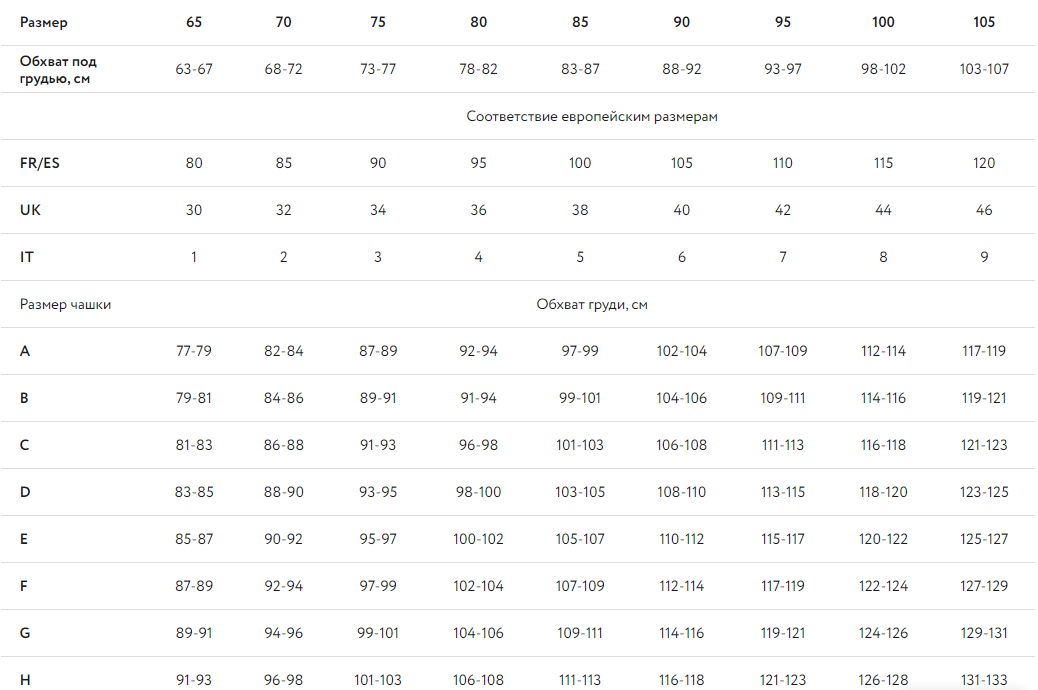Image resolution: width=1038 pixels, height=690 pixels.
Task: Click the FR/ES row label
Action: click(40, 163)
